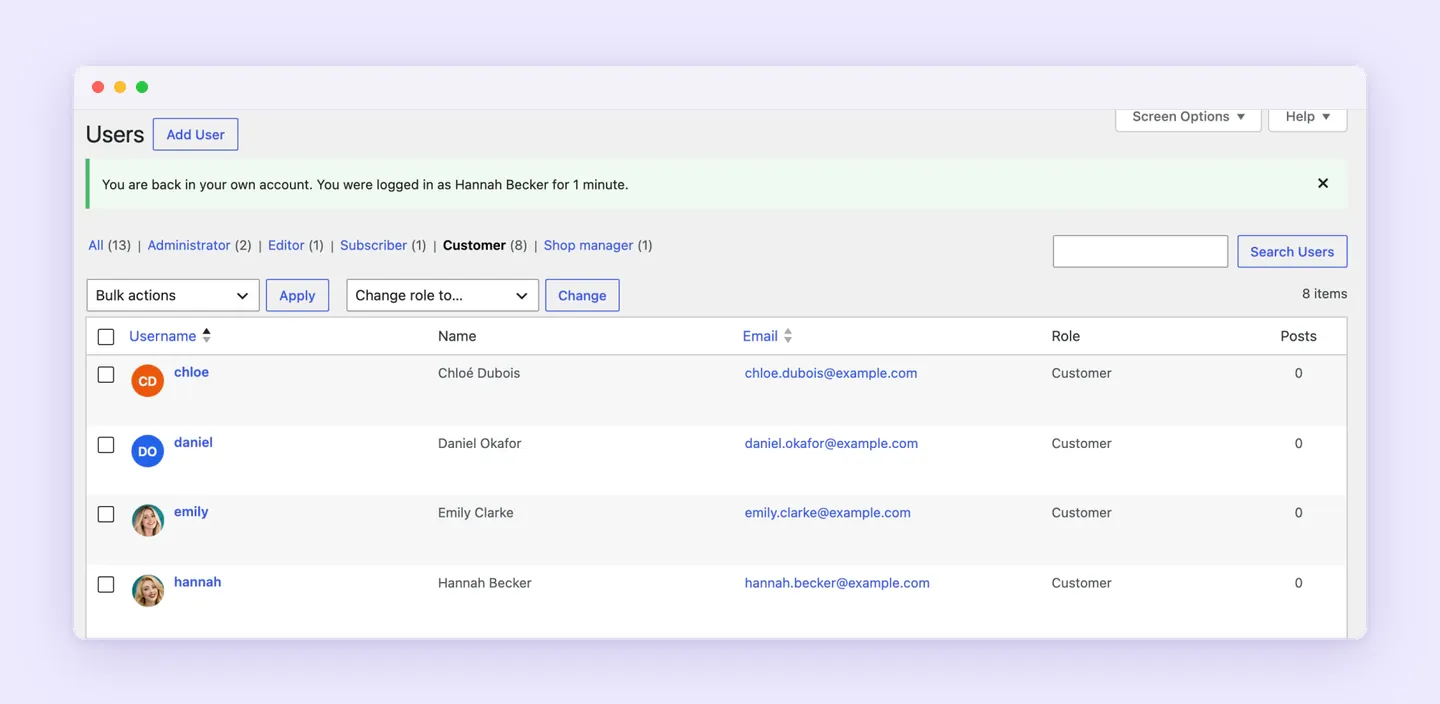1440x704 pixels.
Task: Click the green macOS window button
Action: click(142, 87)
